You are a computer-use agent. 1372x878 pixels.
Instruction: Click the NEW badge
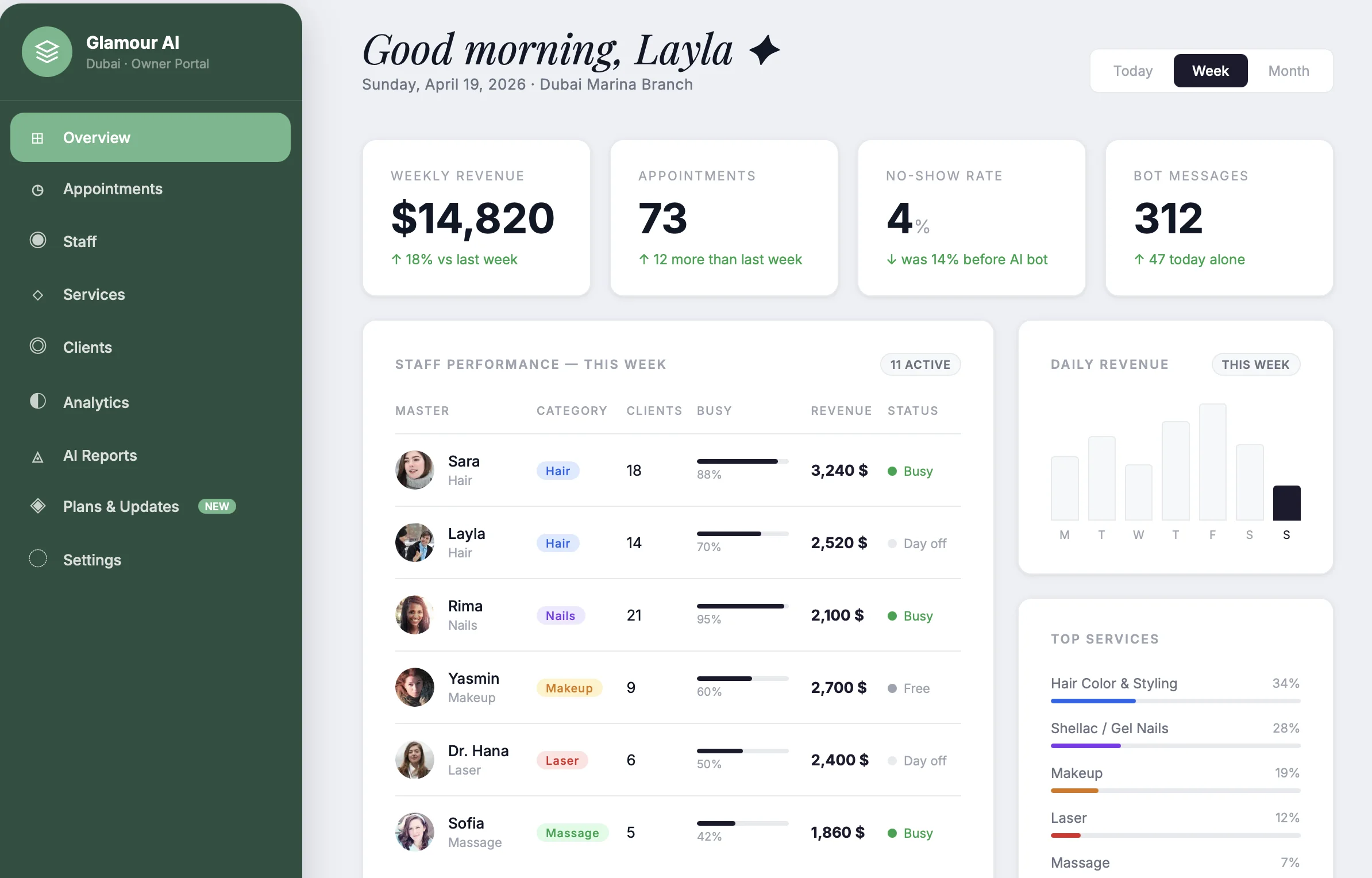(217, 506)
